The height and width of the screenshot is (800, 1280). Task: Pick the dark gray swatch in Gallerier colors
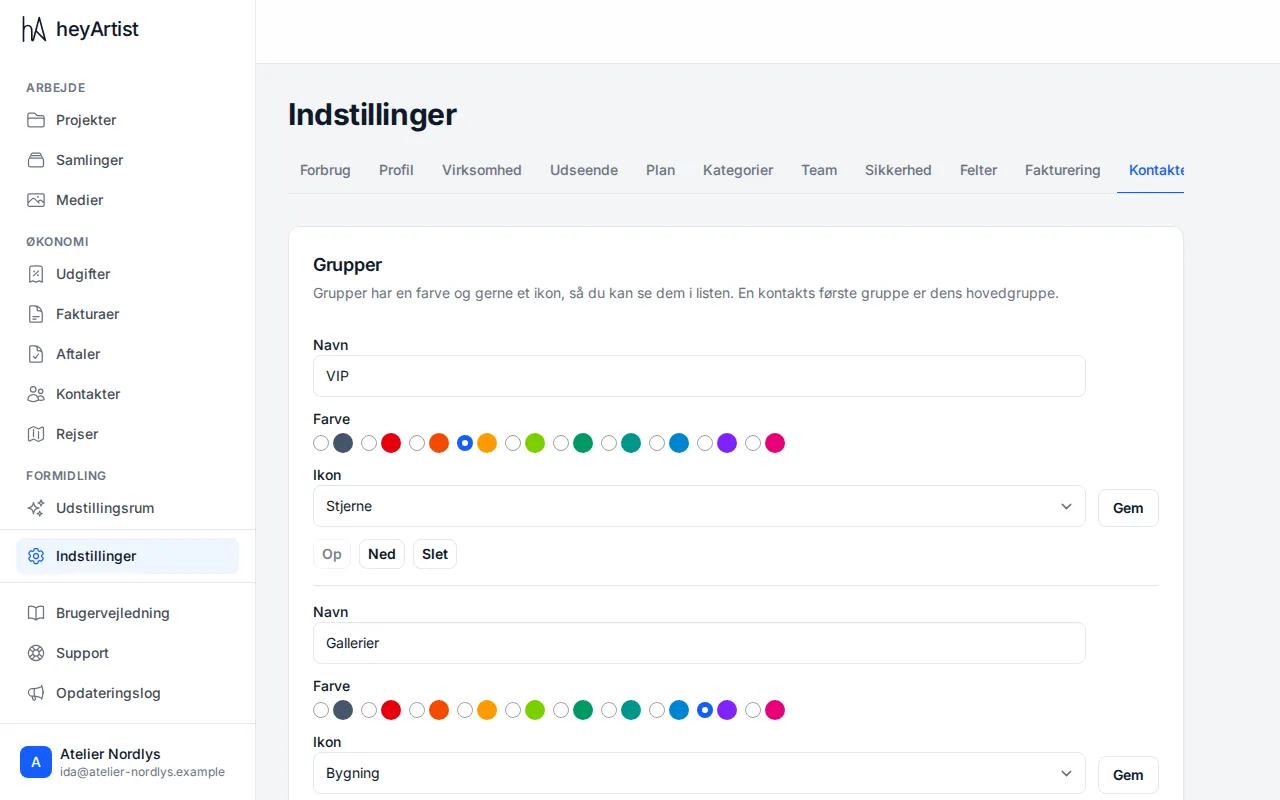click(343, 710)
